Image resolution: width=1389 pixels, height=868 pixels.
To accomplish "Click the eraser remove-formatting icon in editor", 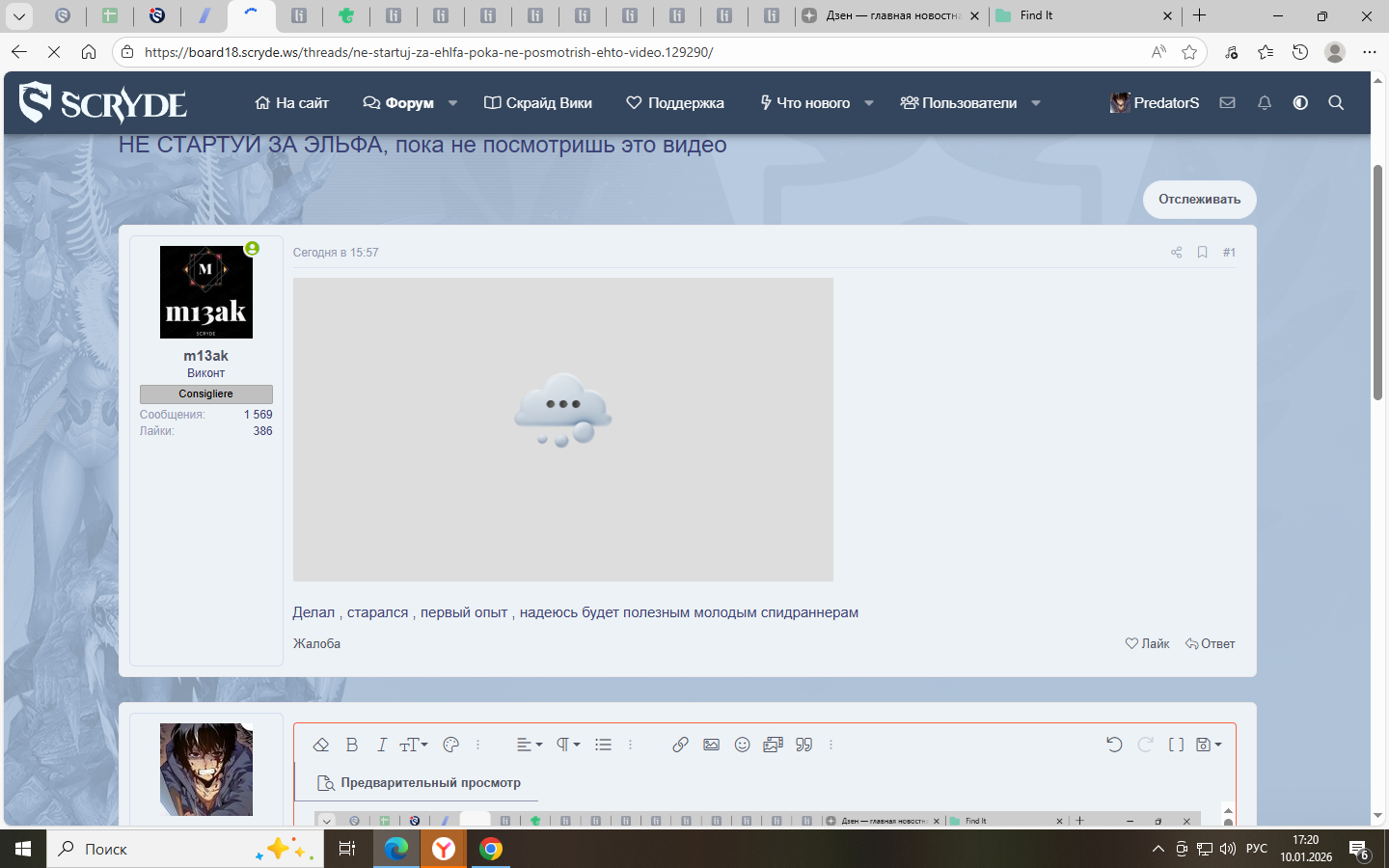I will pyautogui.click(x=321, y=745).
